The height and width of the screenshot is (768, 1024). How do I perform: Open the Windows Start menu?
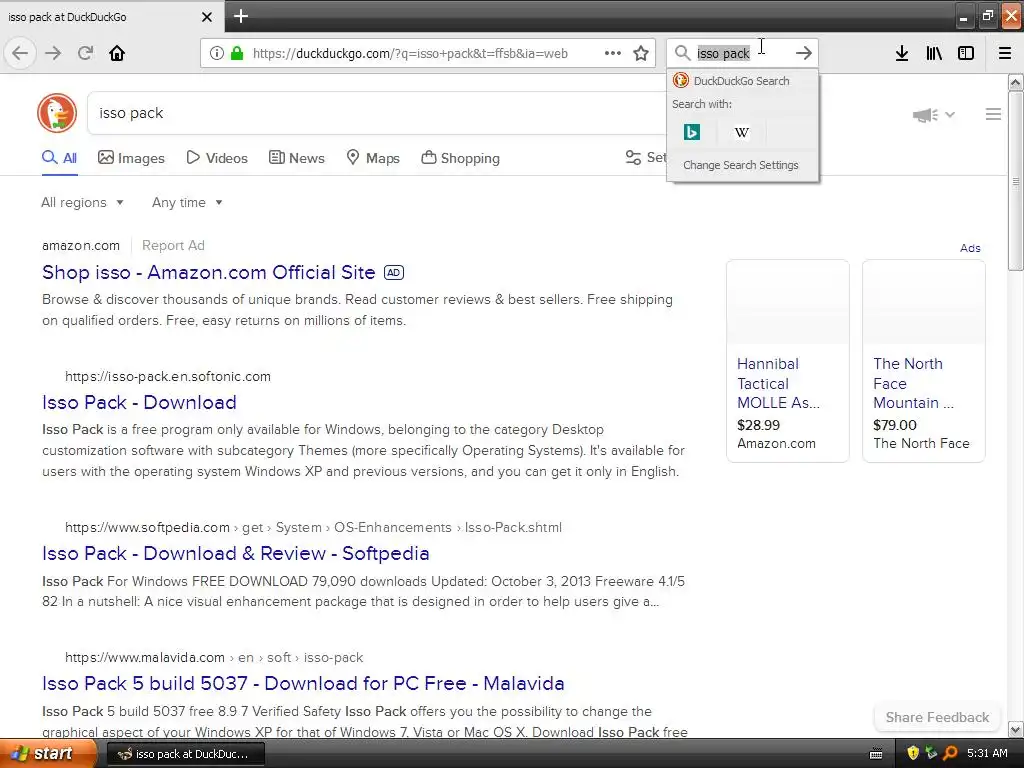[49, 754]
